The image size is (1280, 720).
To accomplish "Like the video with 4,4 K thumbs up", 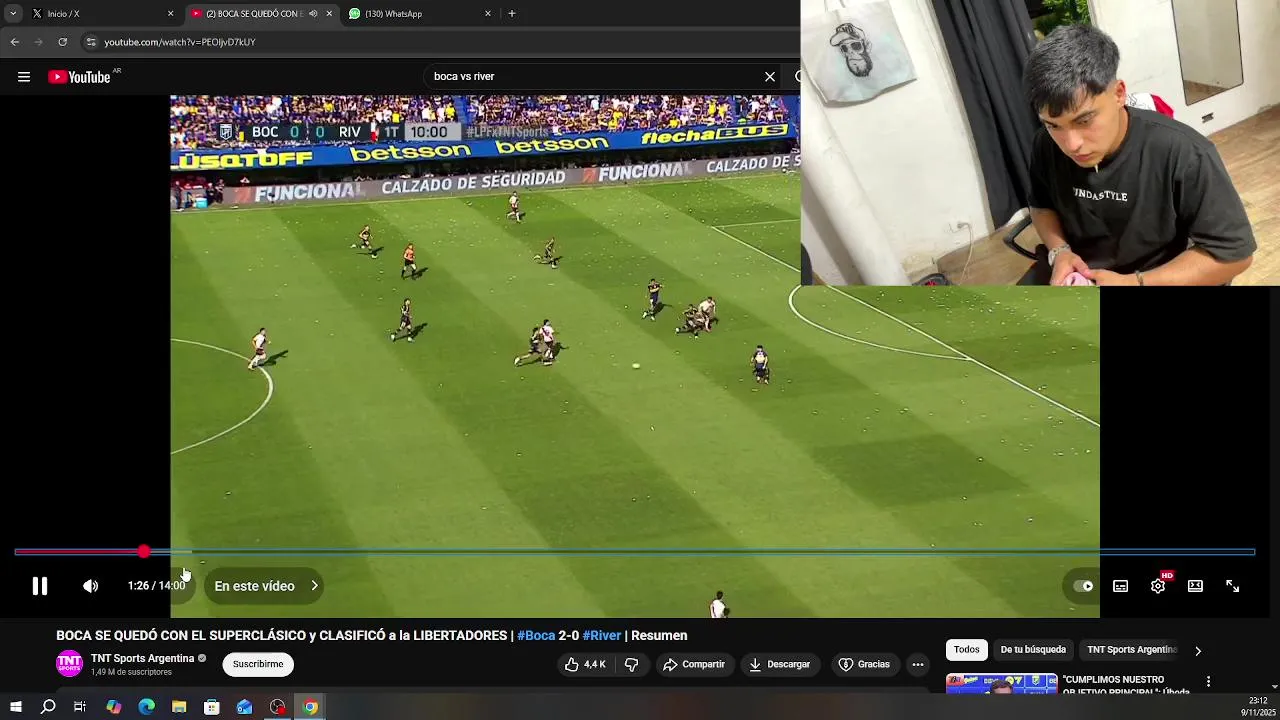I will coord(585,664).
